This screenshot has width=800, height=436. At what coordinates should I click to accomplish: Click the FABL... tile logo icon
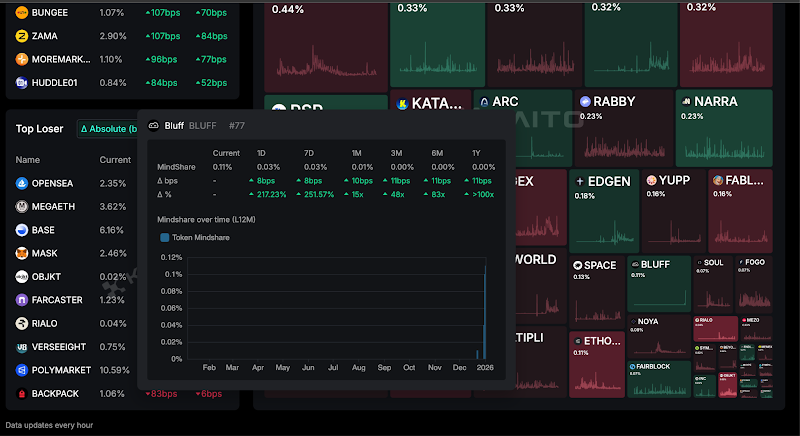(718, 180)
